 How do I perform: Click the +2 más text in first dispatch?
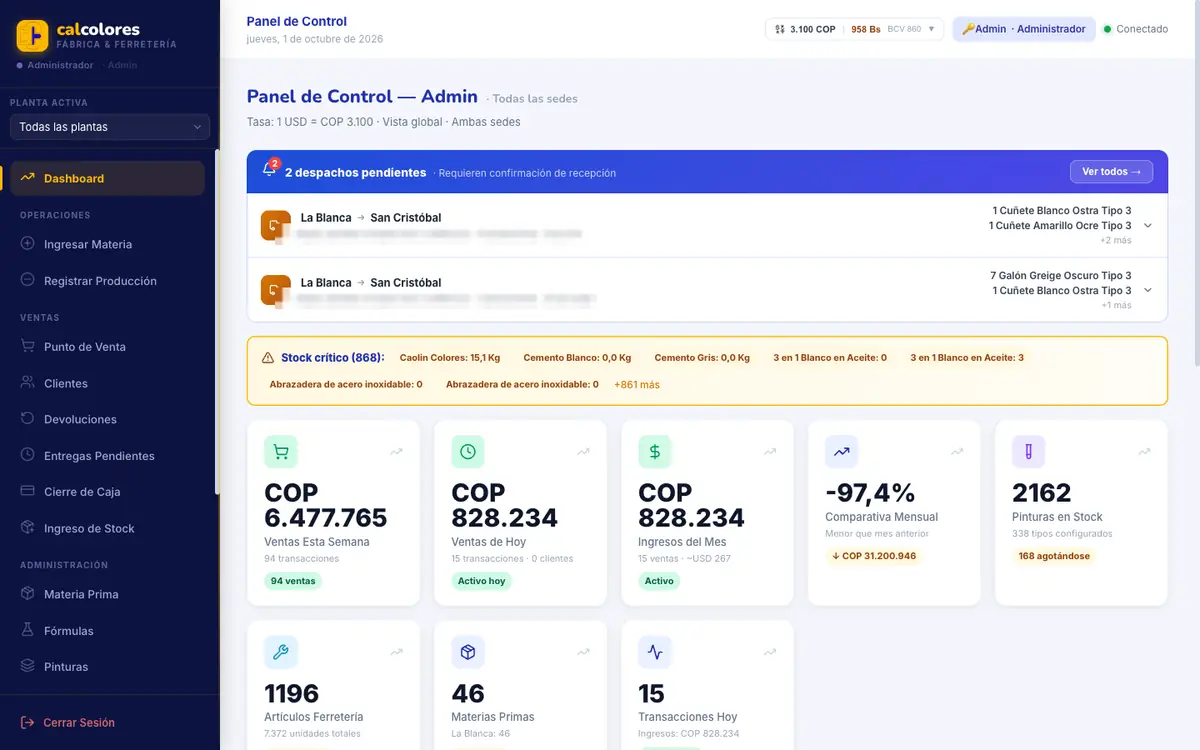pos(1116,240)
